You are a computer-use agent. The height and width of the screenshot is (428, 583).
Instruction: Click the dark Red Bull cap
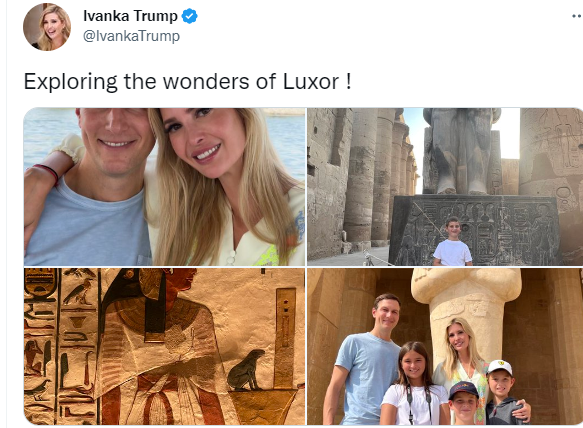(463, 389)
